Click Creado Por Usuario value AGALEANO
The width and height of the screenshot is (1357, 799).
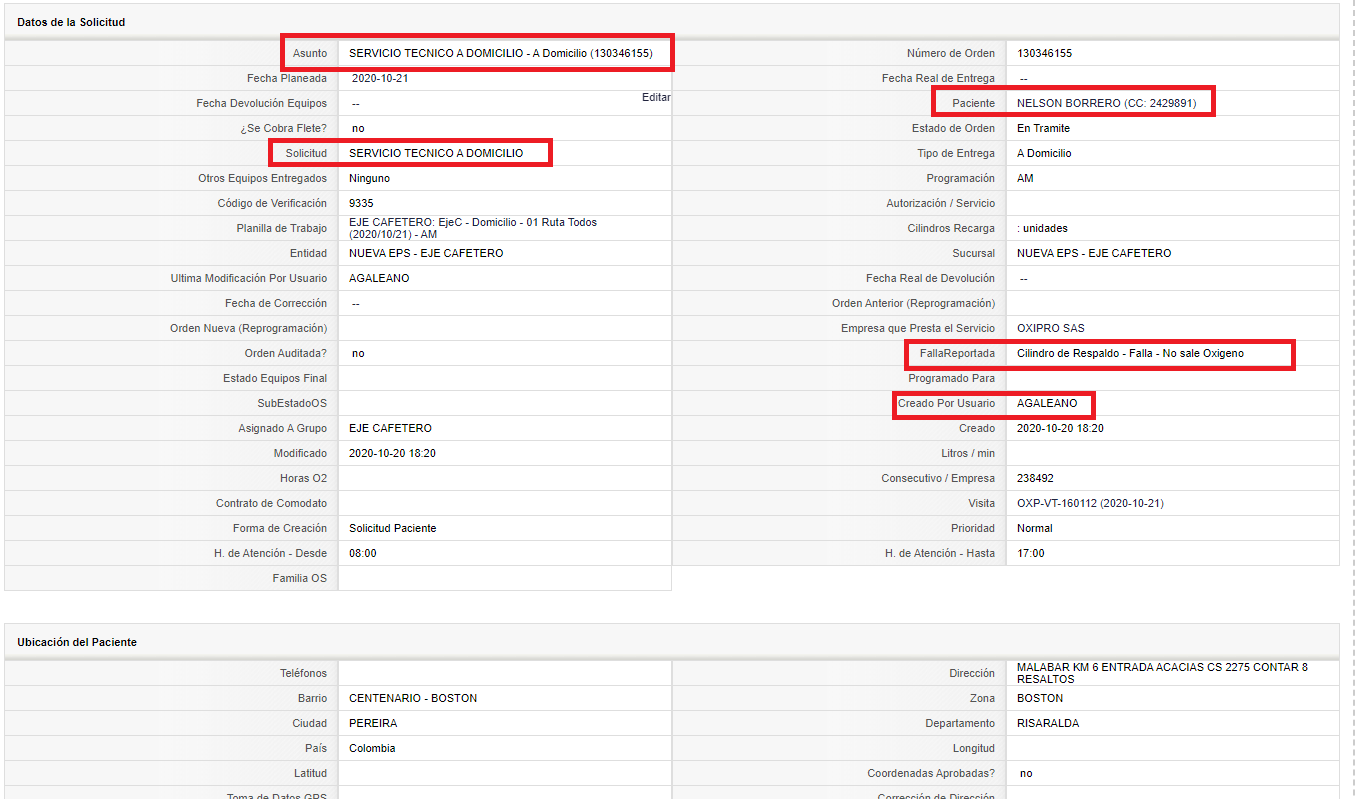pyautogui.click(x=1047, y=403)
